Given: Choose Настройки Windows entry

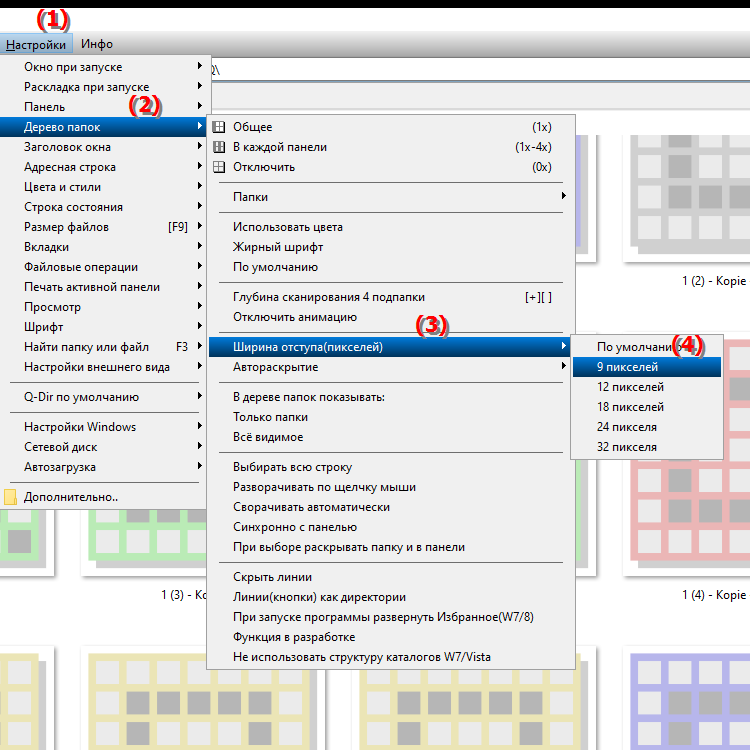Looking at the screenshot, I should coord(103,427).
